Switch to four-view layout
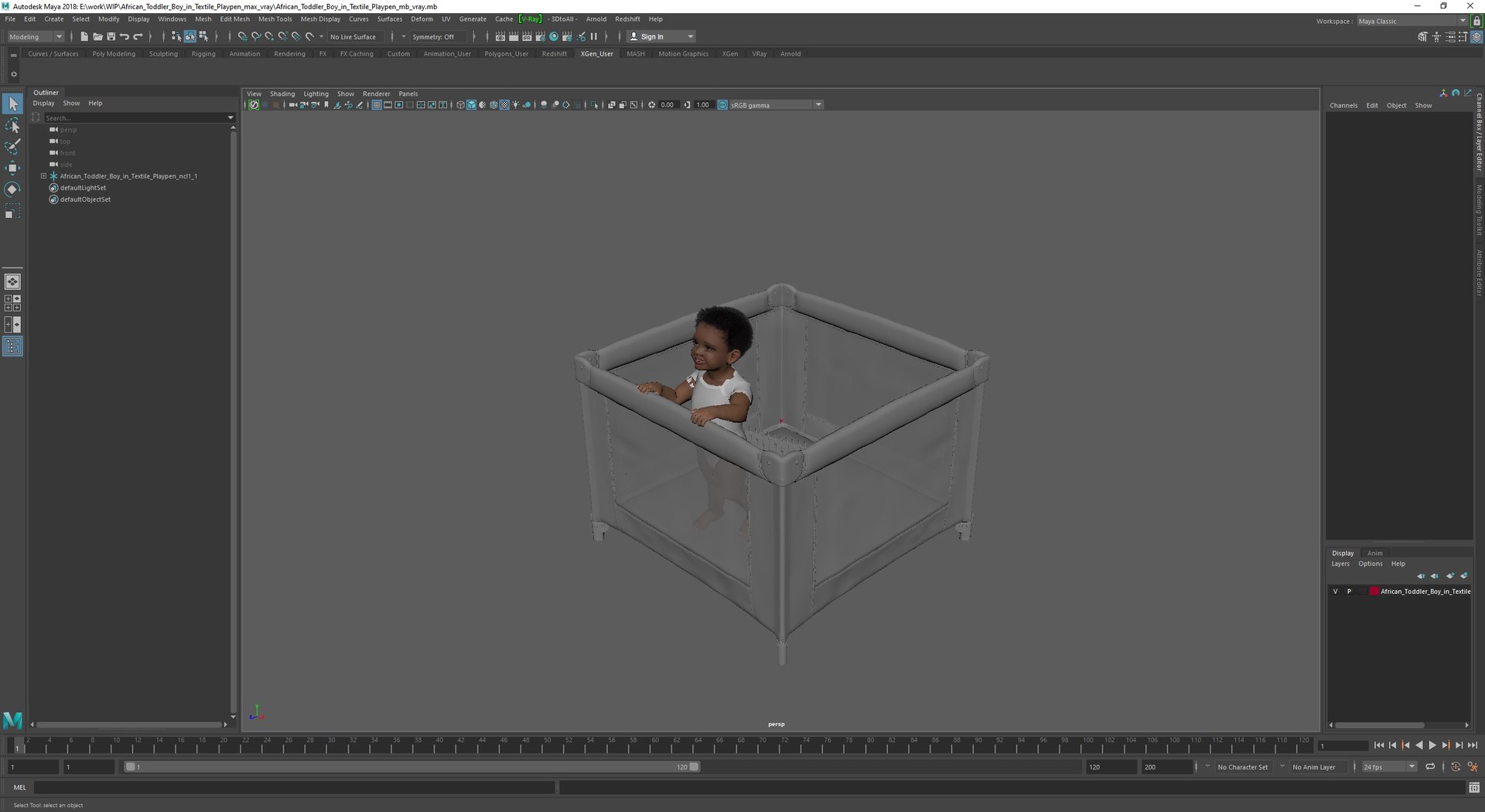Screen dimensions: 1485x812 [12, 303]
